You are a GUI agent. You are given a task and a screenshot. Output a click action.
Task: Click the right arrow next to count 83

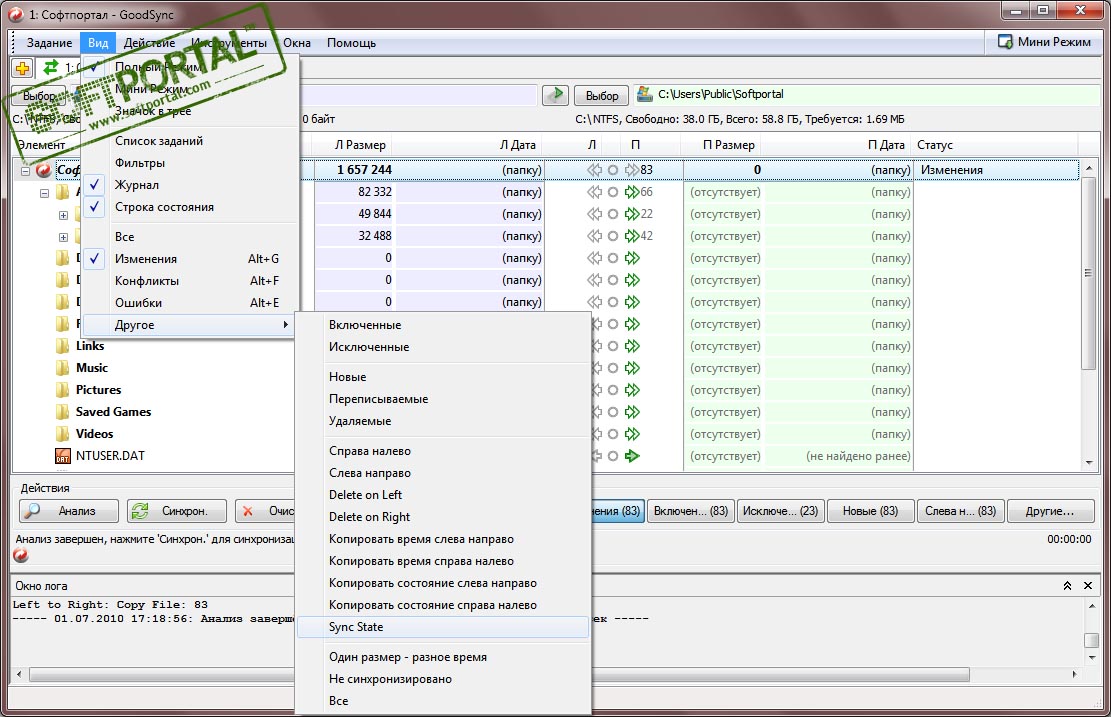pos(631,170)
